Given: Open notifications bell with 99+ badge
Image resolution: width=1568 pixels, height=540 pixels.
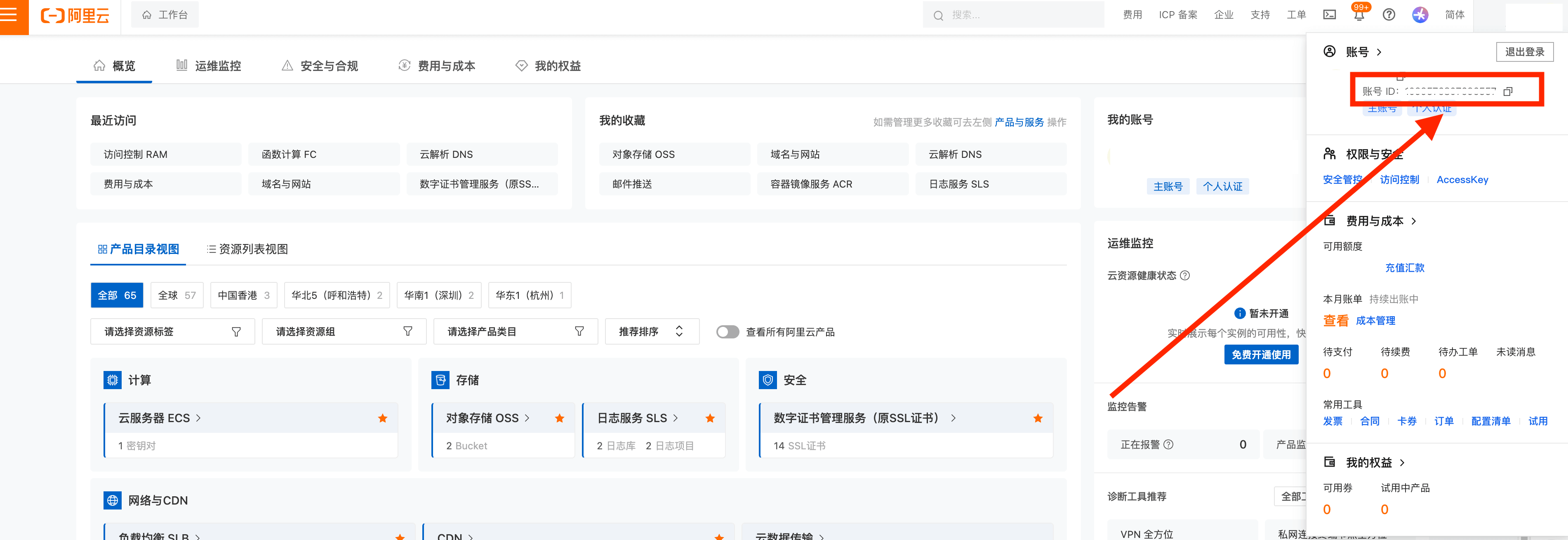Looking at the screenshot, I should 1358,15.
